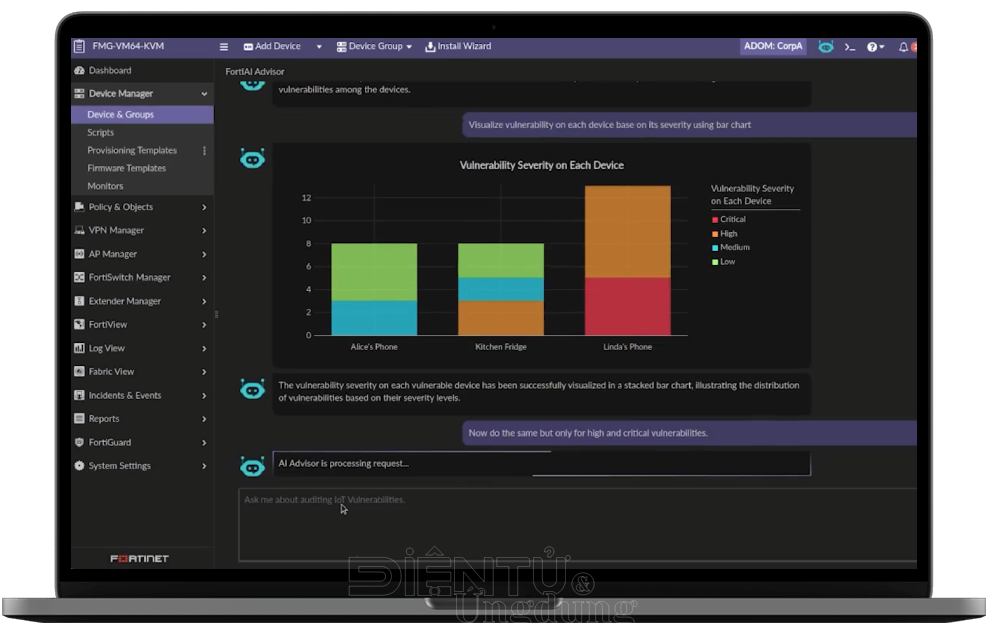
Task: Open the help question mark menu
Action: click(x=875, y=47)
